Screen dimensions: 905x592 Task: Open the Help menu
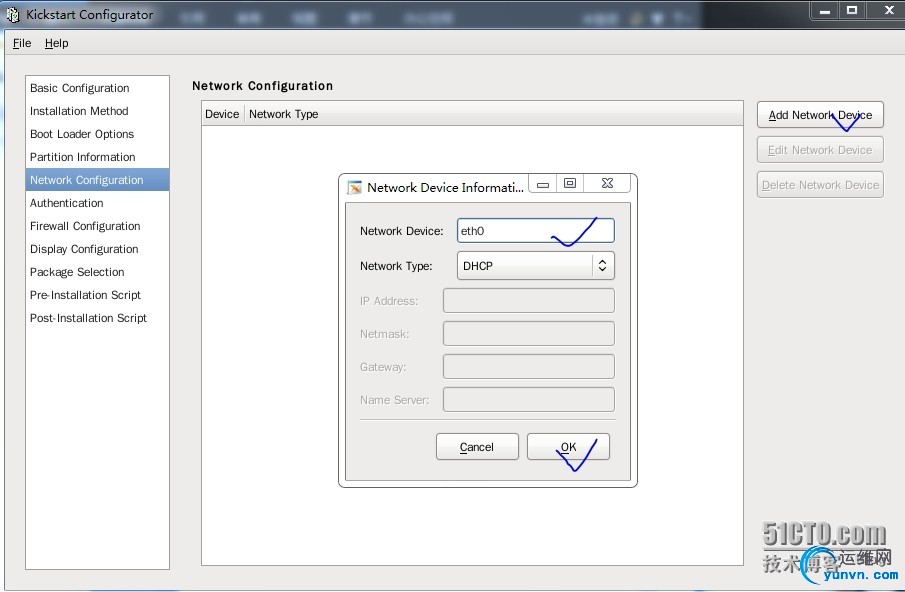point(57,43)
